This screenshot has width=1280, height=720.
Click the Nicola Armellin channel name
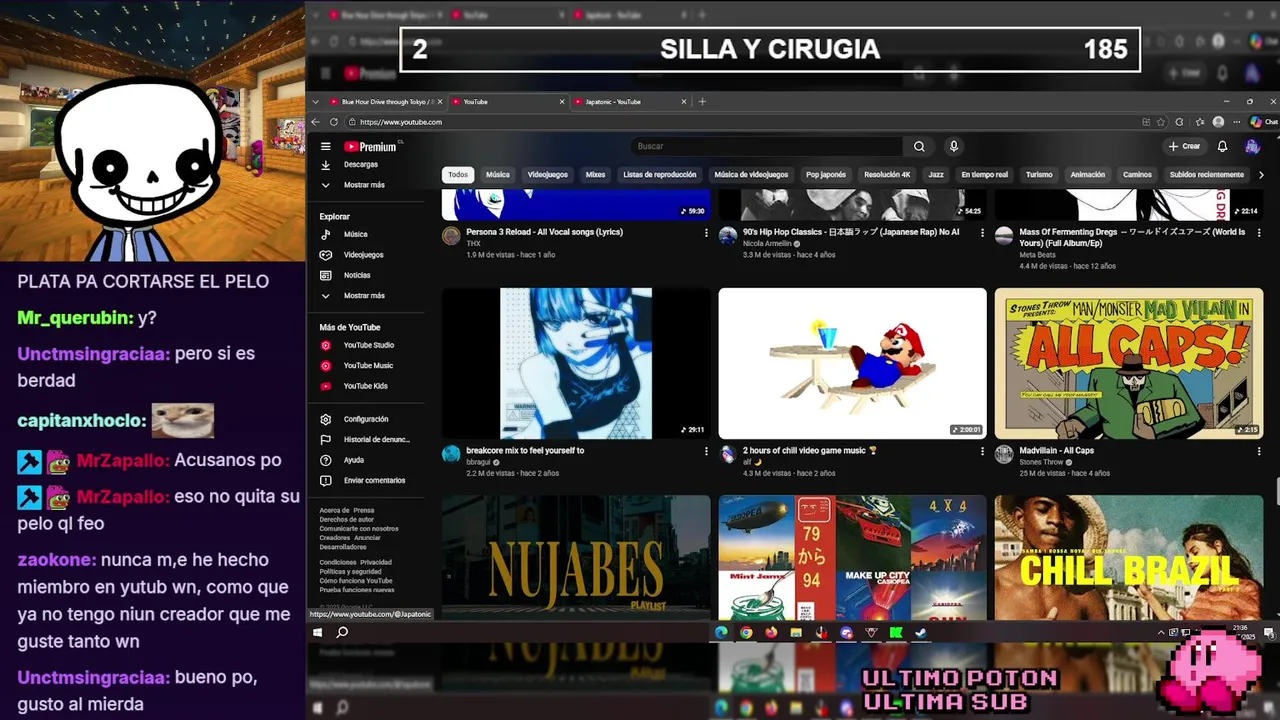coord(767,243)
